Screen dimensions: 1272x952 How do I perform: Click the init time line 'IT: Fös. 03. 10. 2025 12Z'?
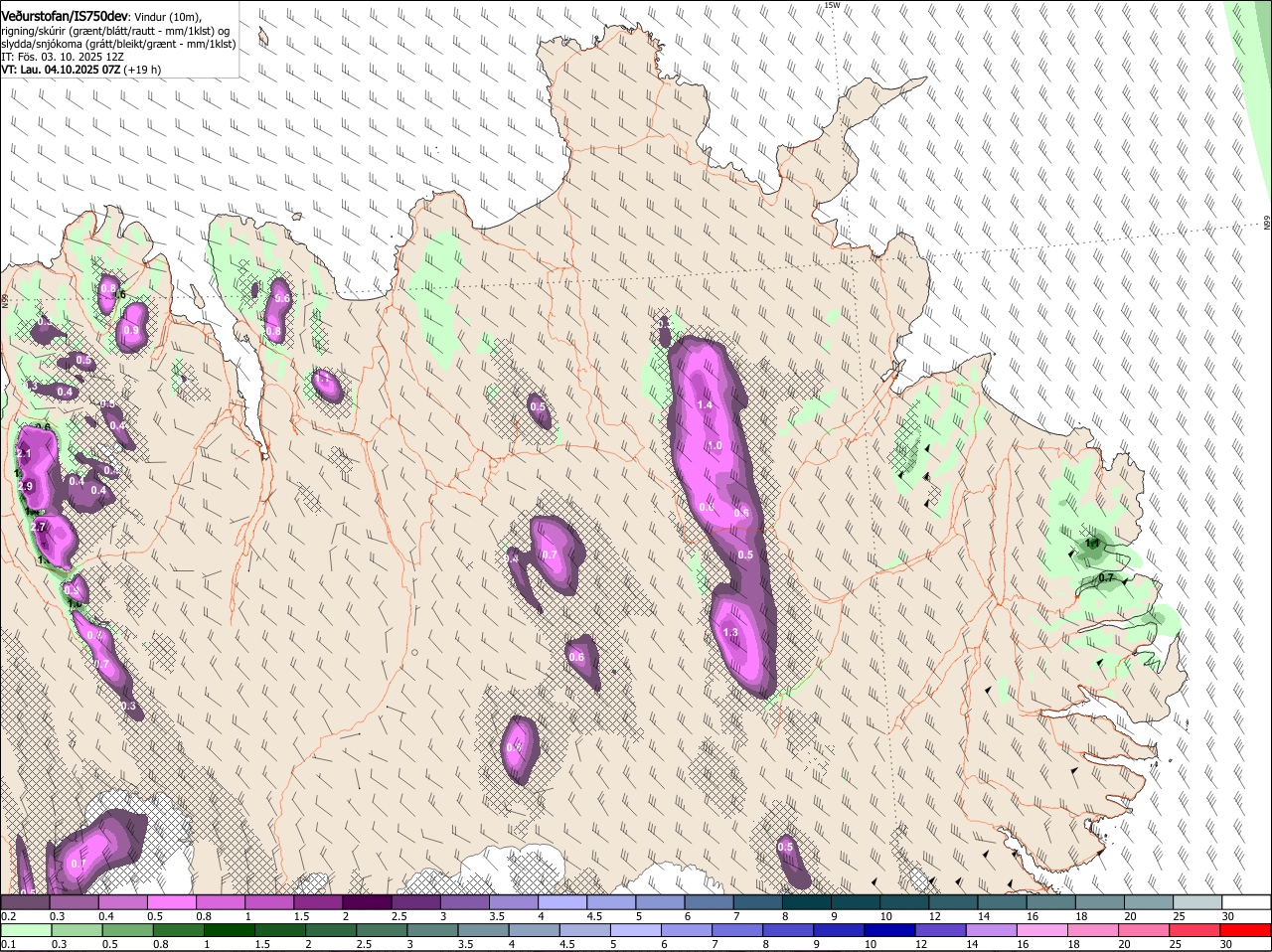pos(62,58)
